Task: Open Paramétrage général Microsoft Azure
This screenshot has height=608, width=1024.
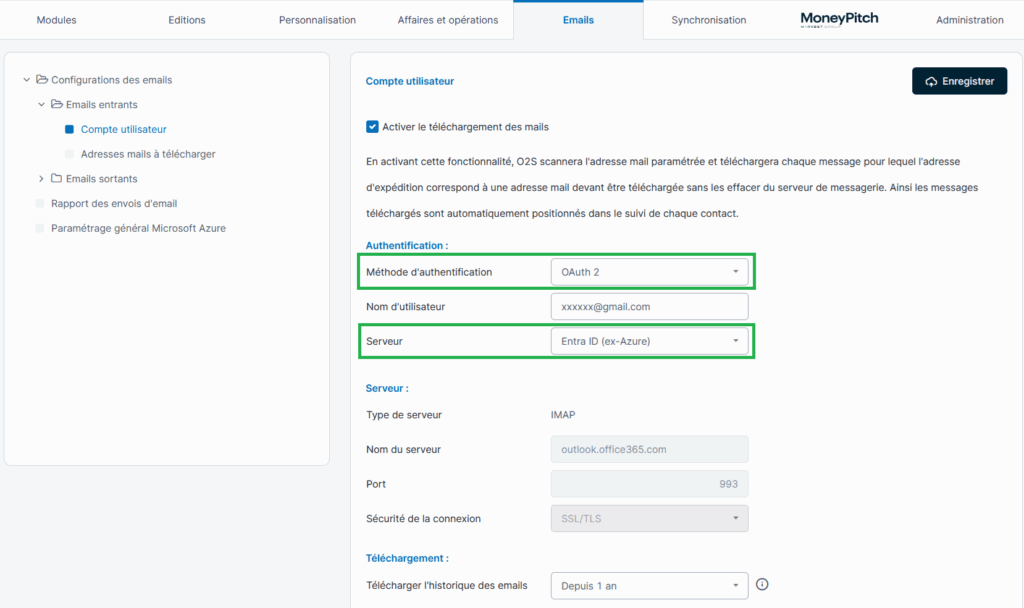Action: 138,228
